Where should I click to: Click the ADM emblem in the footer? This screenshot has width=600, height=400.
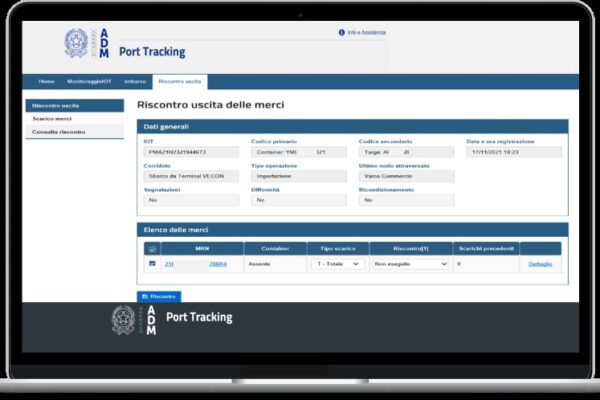coord(123,319)
